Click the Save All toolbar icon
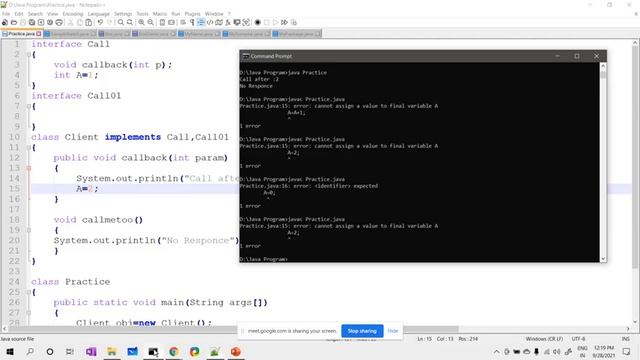Image resolution: width=640 pixels, height=360 pixels. pos(32,22)
